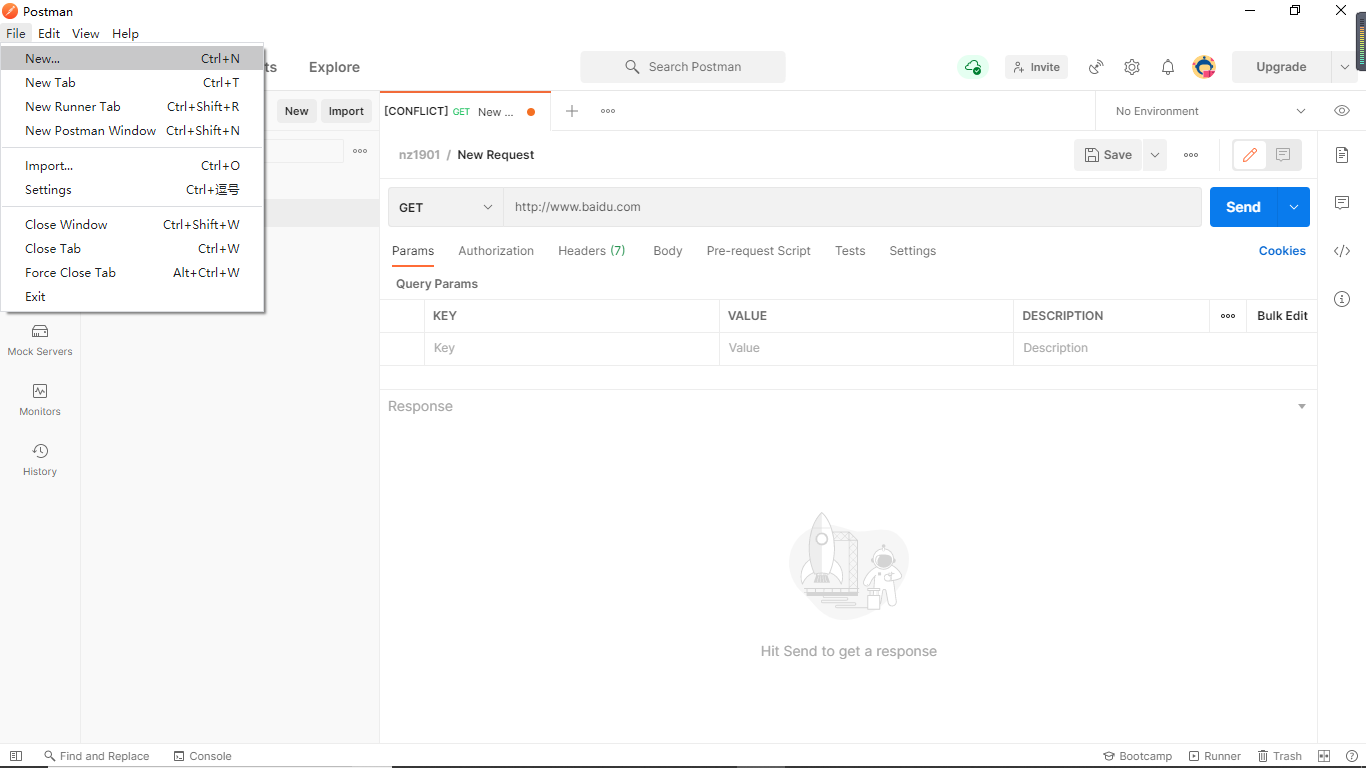The image size is (1366, 768).
Task: Choose Close Window from File menu
Action: tap(132, 225)
